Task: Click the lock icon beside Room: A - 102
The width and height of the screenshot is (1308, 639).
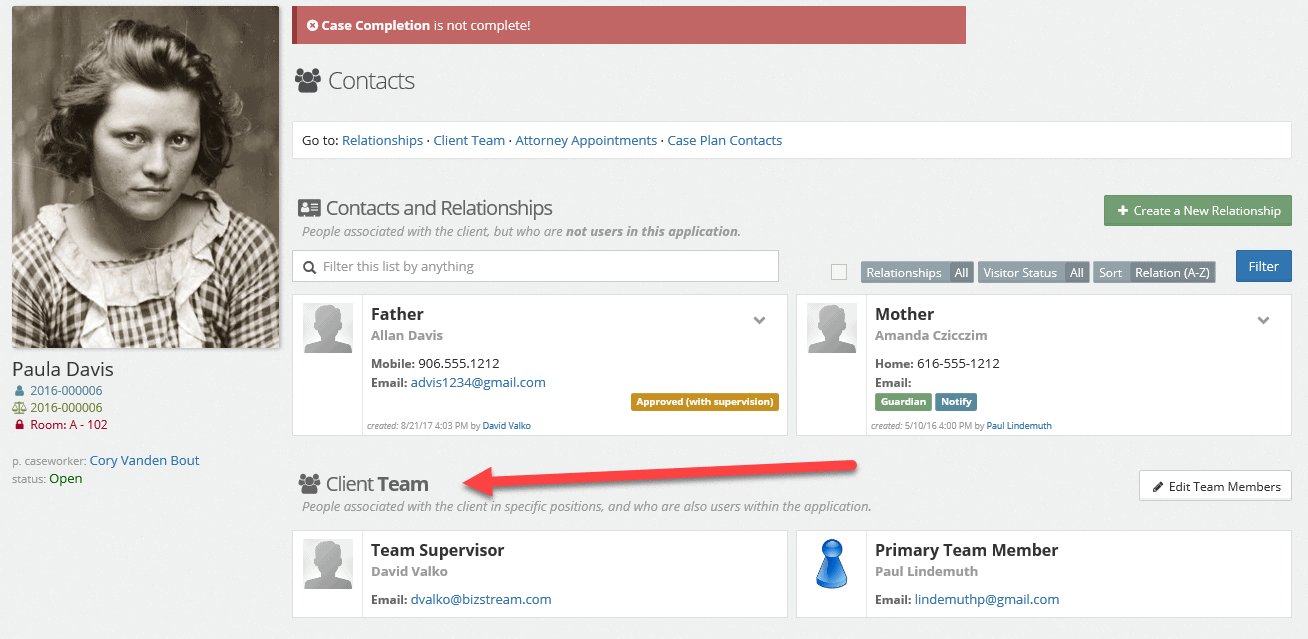Action: coord(19,425)
